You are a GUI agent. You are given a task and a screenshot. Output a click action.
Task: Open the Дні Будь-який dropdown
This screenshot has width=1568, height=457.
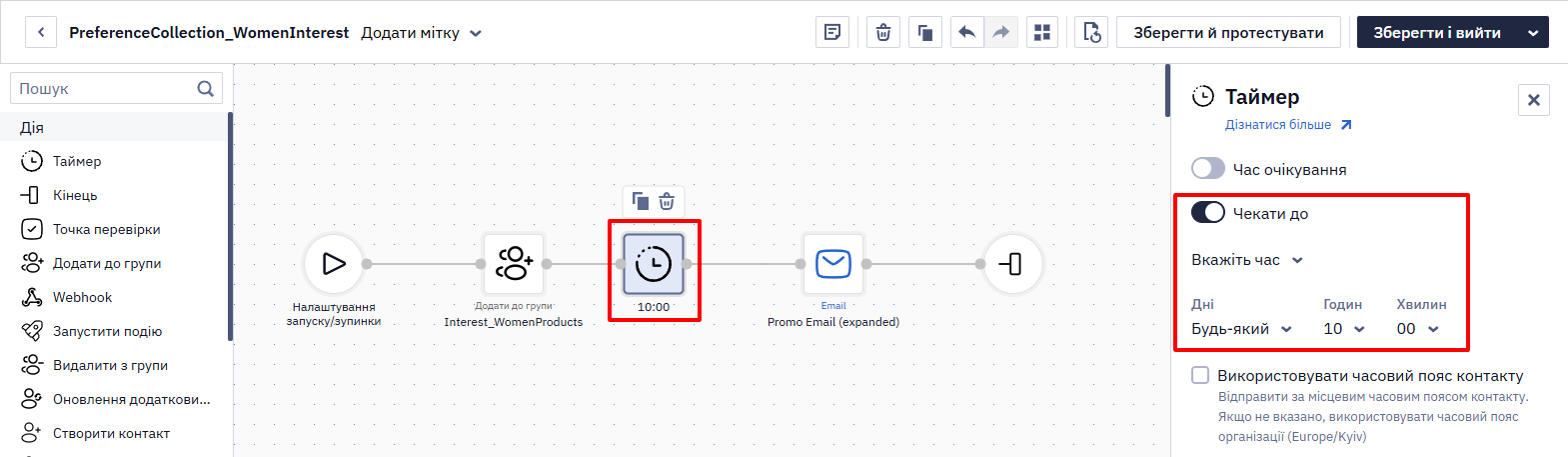click(1241, 329)
